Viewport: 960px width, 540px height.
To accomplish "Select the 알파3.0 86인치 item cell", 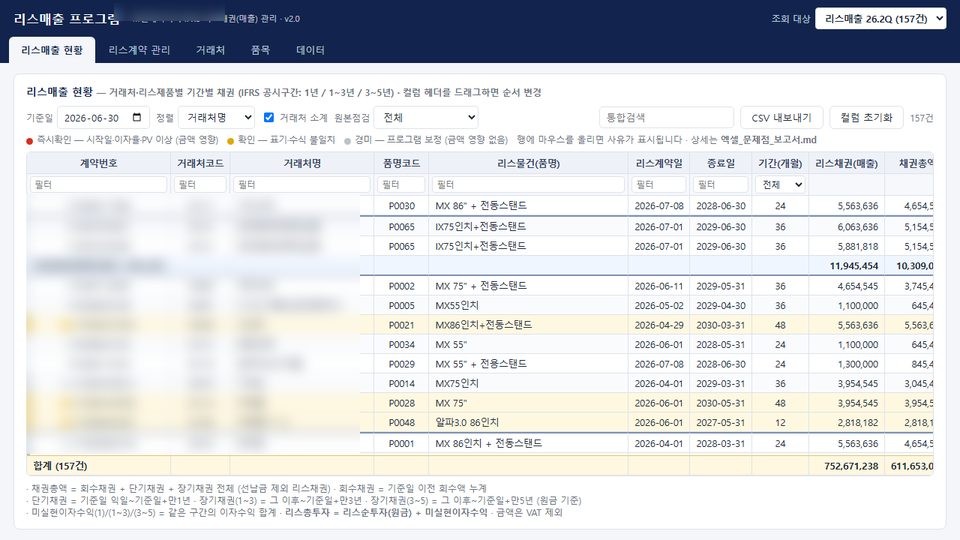I will (528, 422).
